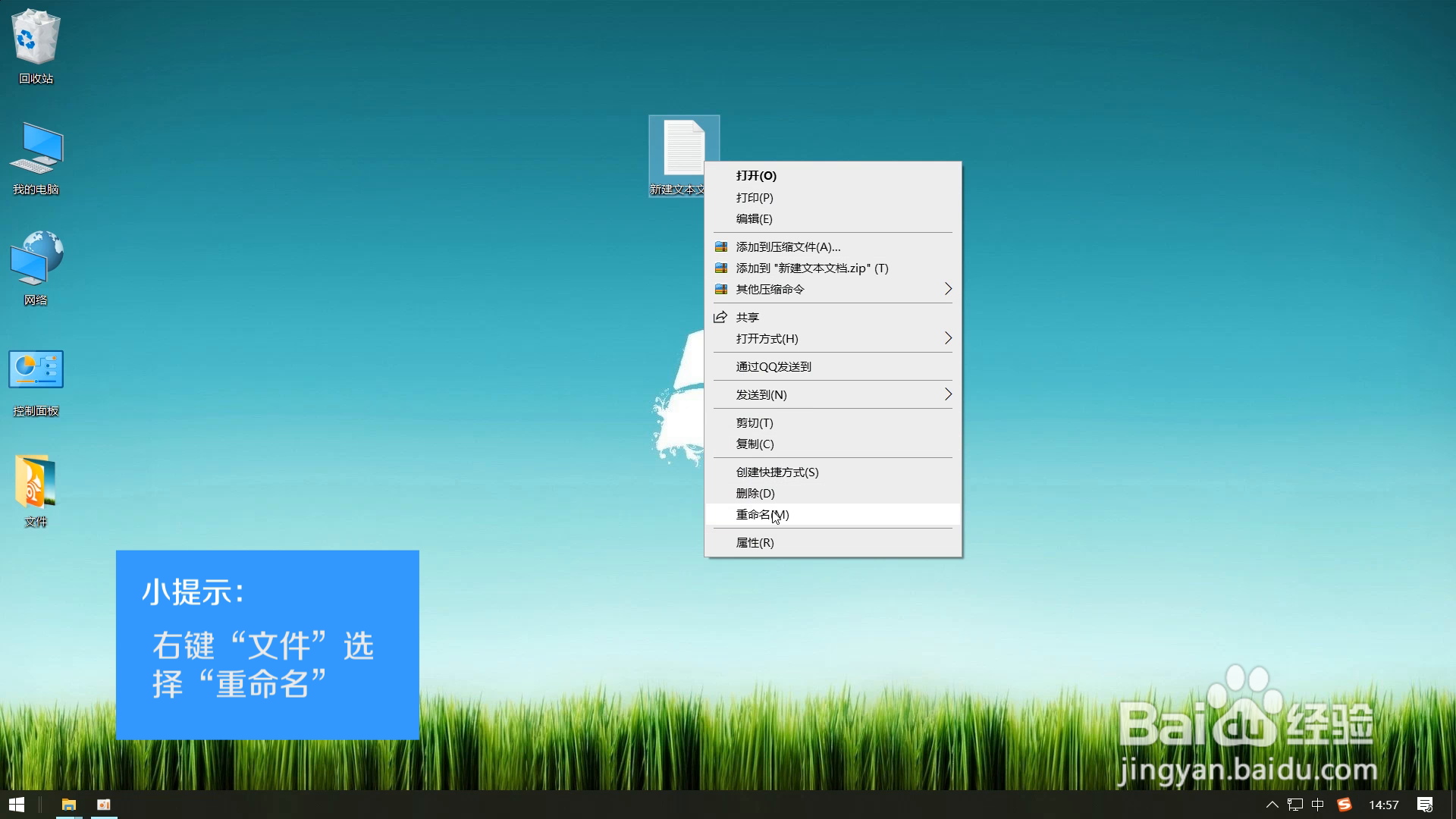Toggle the 中 language indicator in tray
This screenshot has height=819, width=1456.
tap(1318, 805)
